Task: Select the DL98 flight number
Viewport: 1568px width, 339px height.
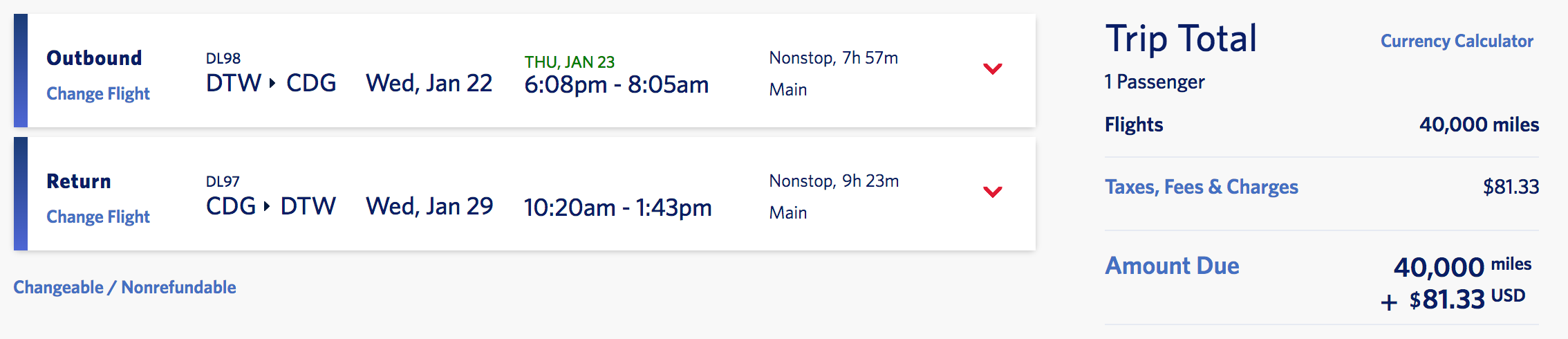Action: [223, 59]
